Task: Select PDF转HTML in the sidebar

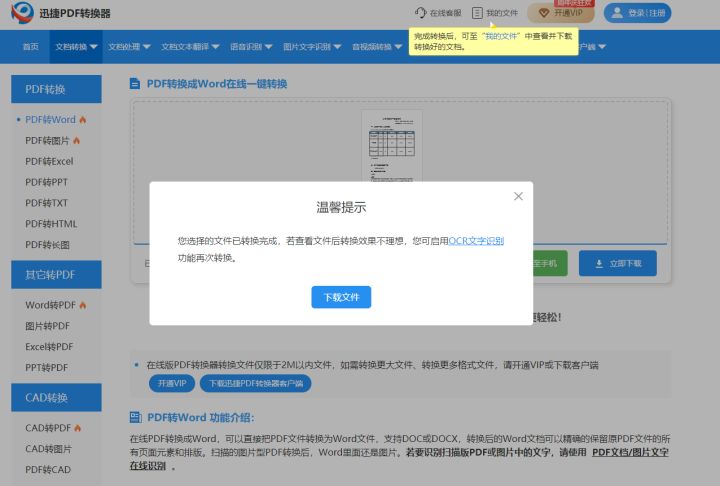Action: 51,224
